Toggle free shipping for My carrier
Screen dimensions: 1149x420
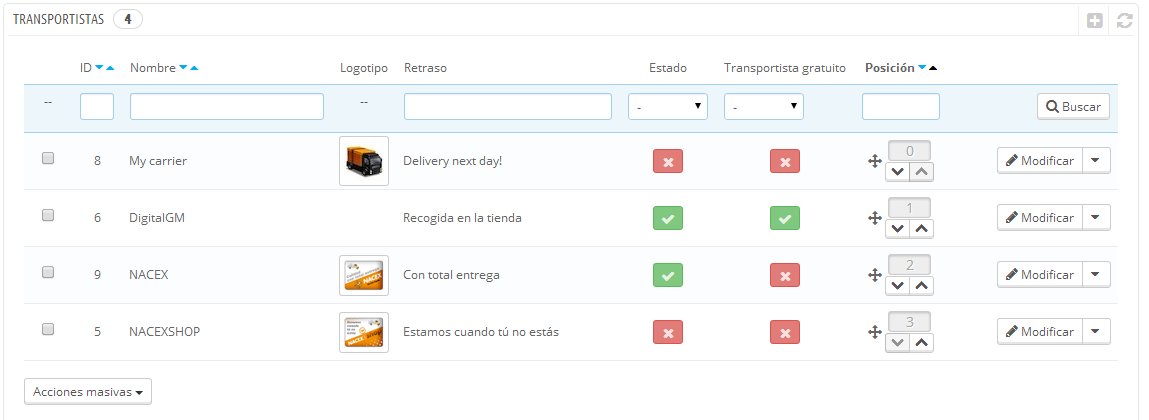click(x=785, y=161)
